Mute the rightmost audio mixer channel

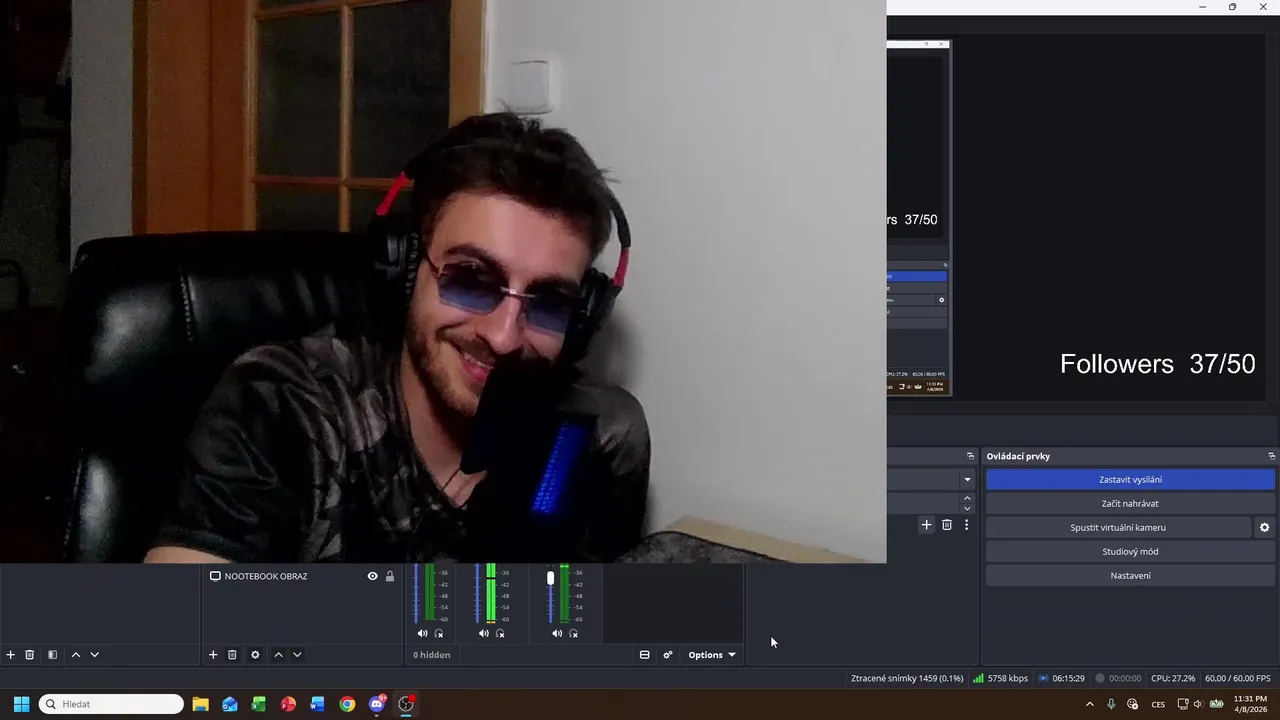pos(557,633)
